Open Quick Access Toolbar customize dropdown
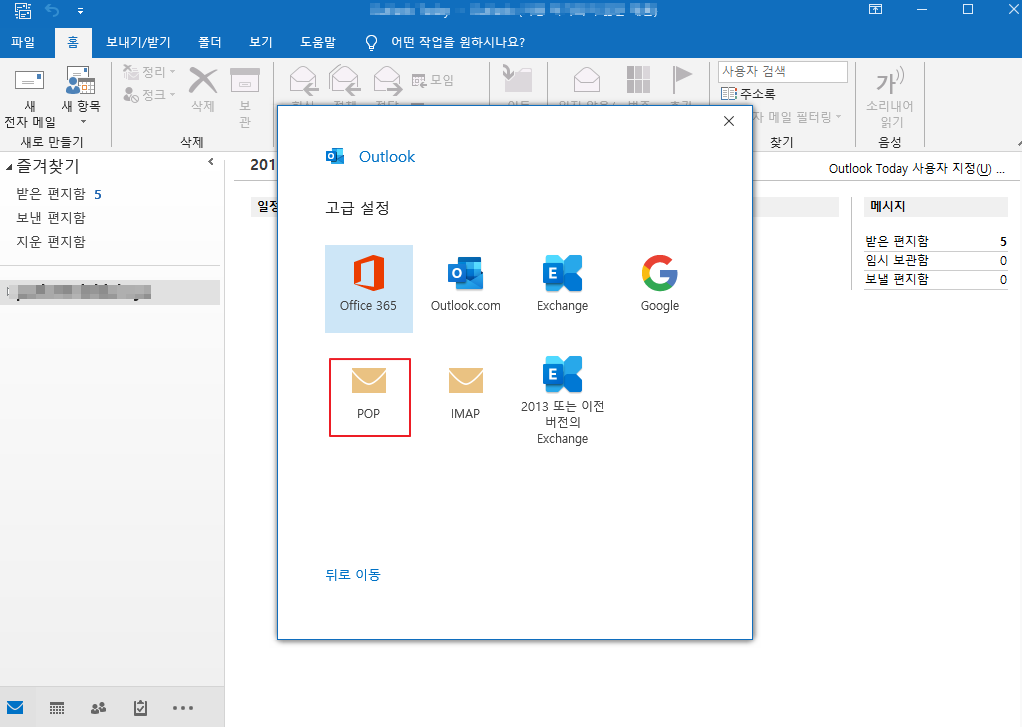Screen dimensions: 1022x727 point(80,11)
